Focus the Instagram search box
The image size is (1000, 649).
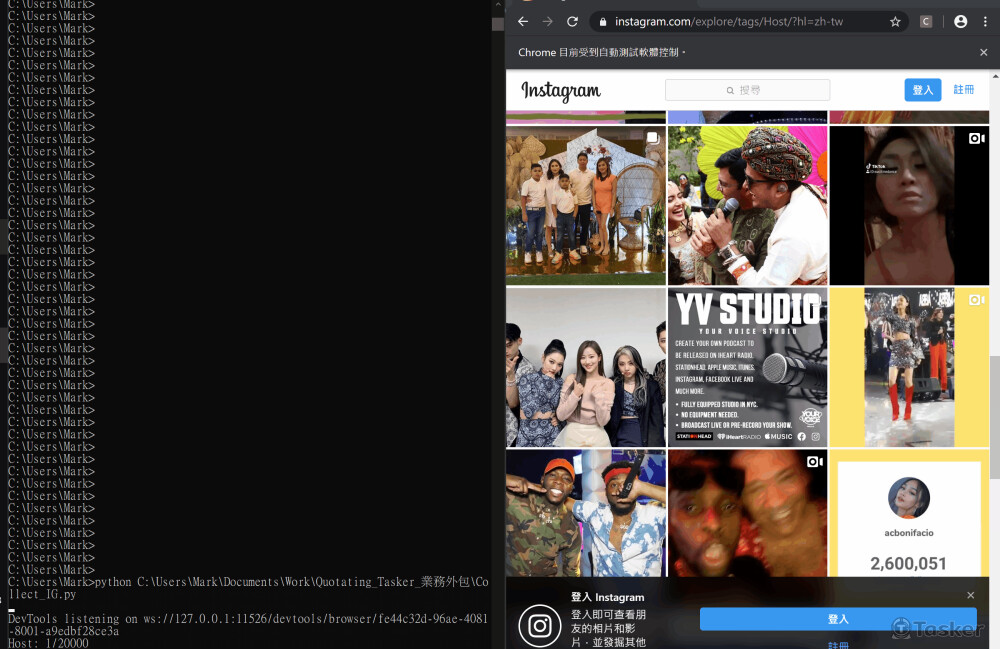[747, 90]
